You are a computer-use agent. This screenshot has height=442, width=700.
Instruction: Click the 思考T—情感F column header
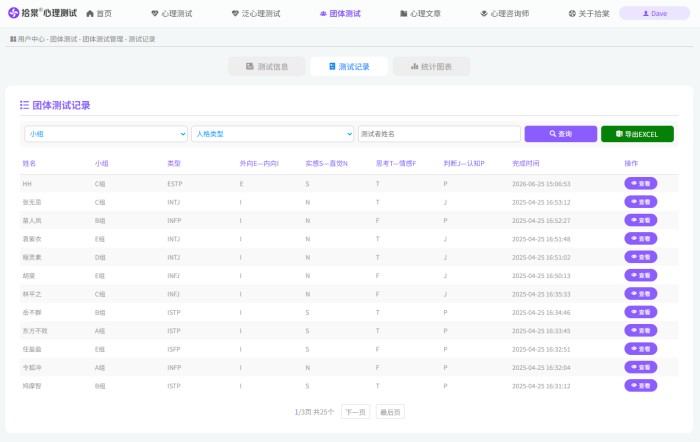(x=396, y=163)
